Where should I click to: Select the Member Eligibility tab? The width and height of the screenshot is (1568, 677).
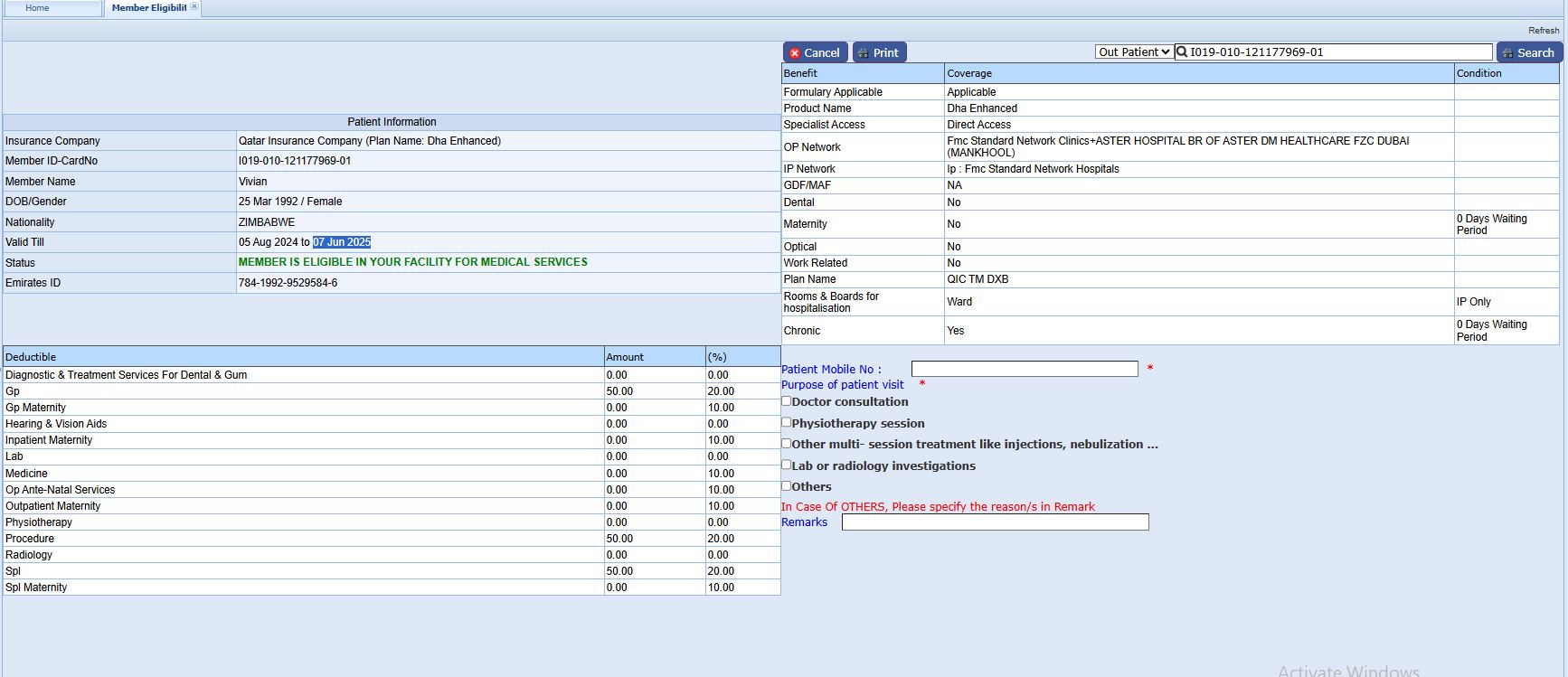(x=148, y=8)
